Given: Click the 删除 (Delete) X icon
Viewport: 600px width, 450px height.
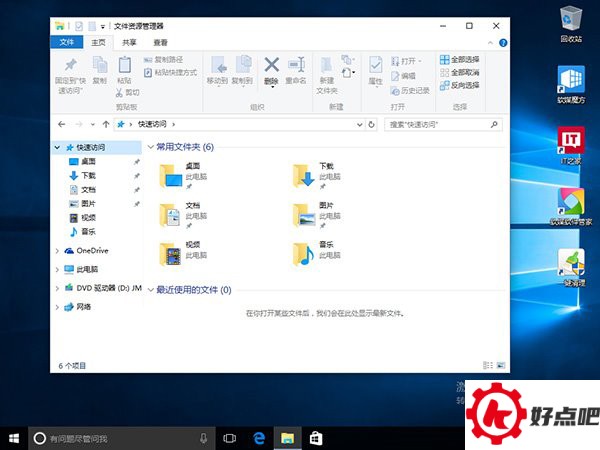Looking at the screenshot, I should click(271, 66).
